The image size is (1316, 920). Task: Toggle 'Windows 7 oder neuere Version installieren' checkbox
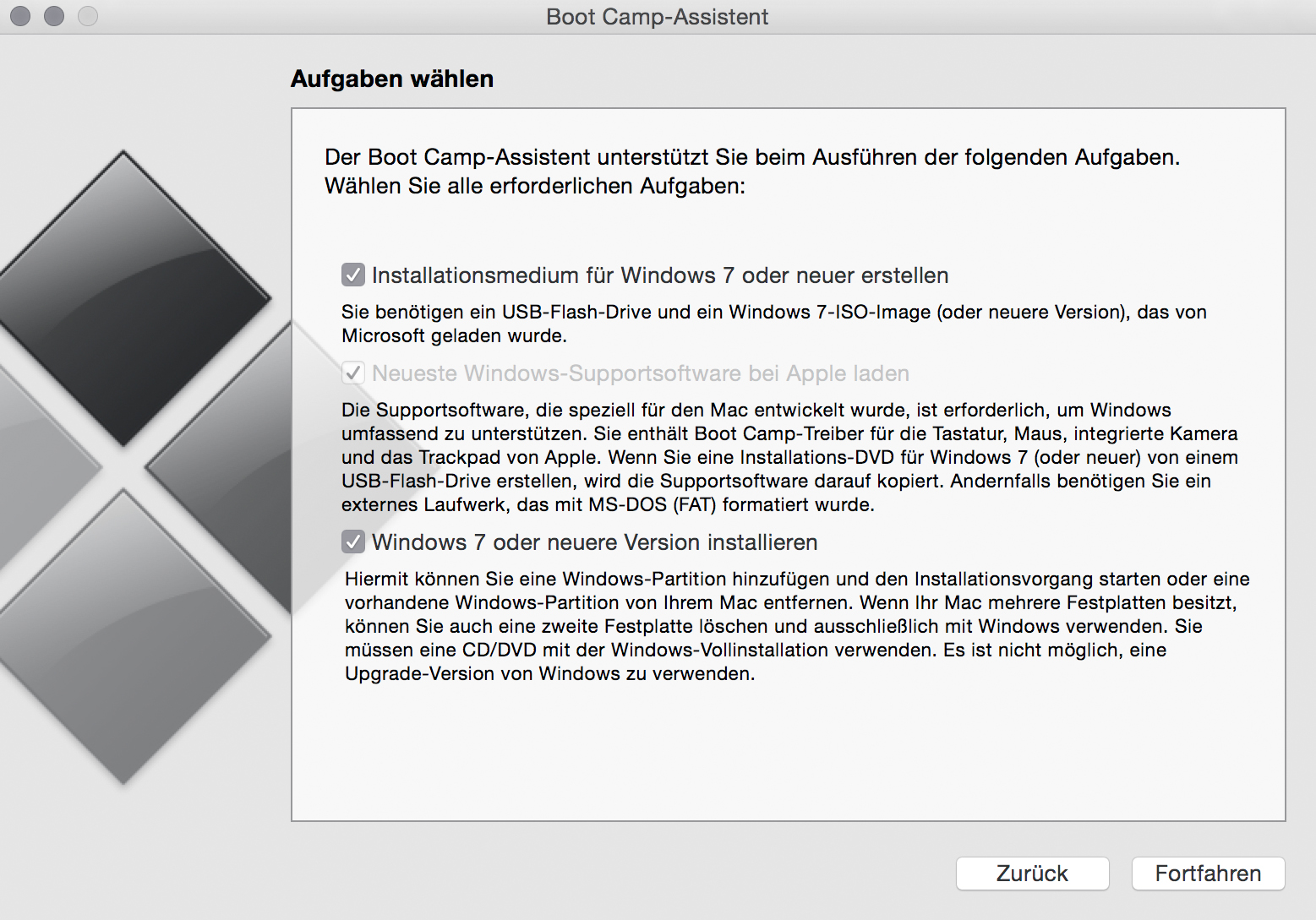[353, 542]
